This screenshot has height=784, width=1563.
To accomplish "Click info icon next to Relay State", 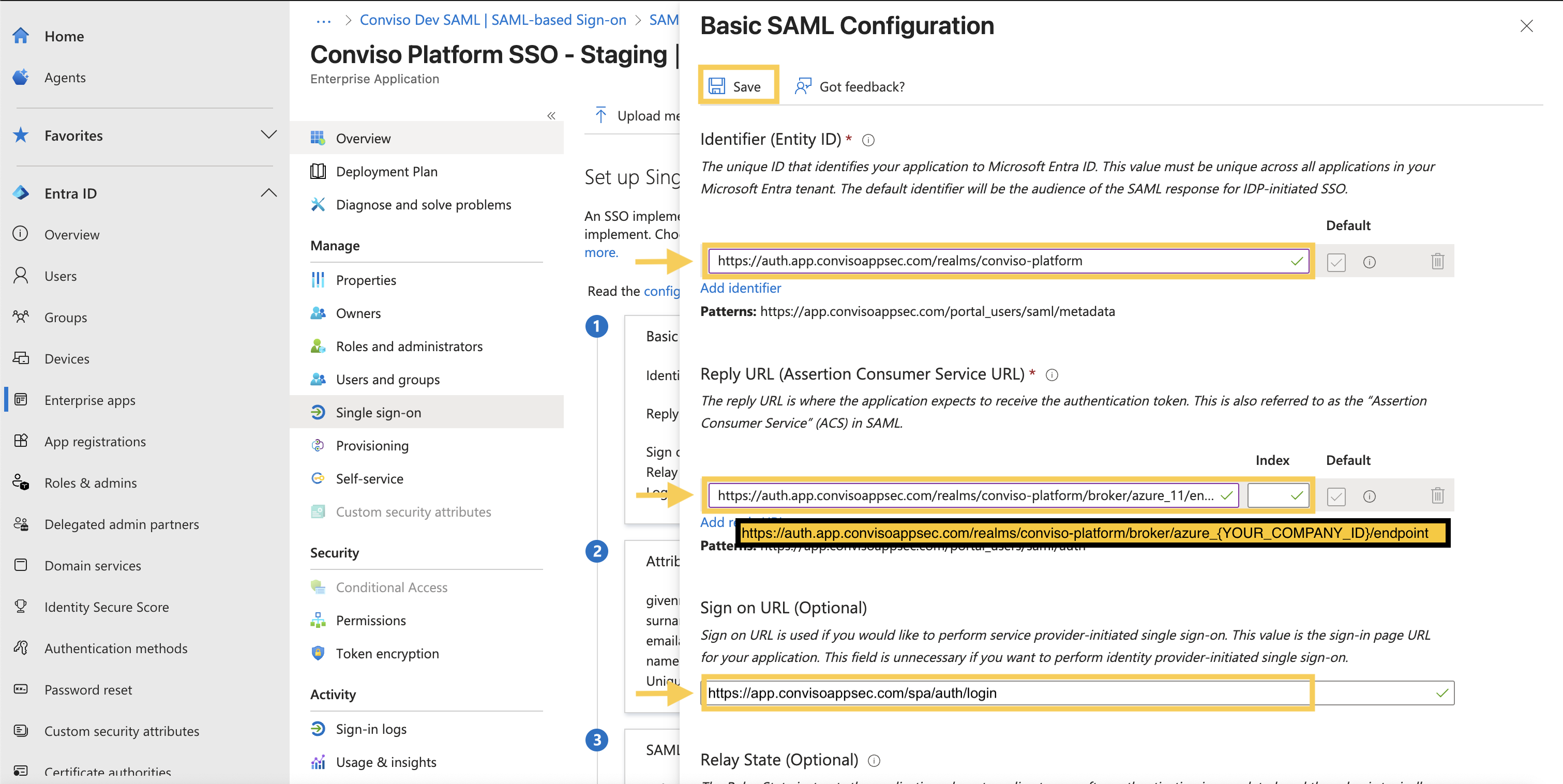I will click(874, 760).
